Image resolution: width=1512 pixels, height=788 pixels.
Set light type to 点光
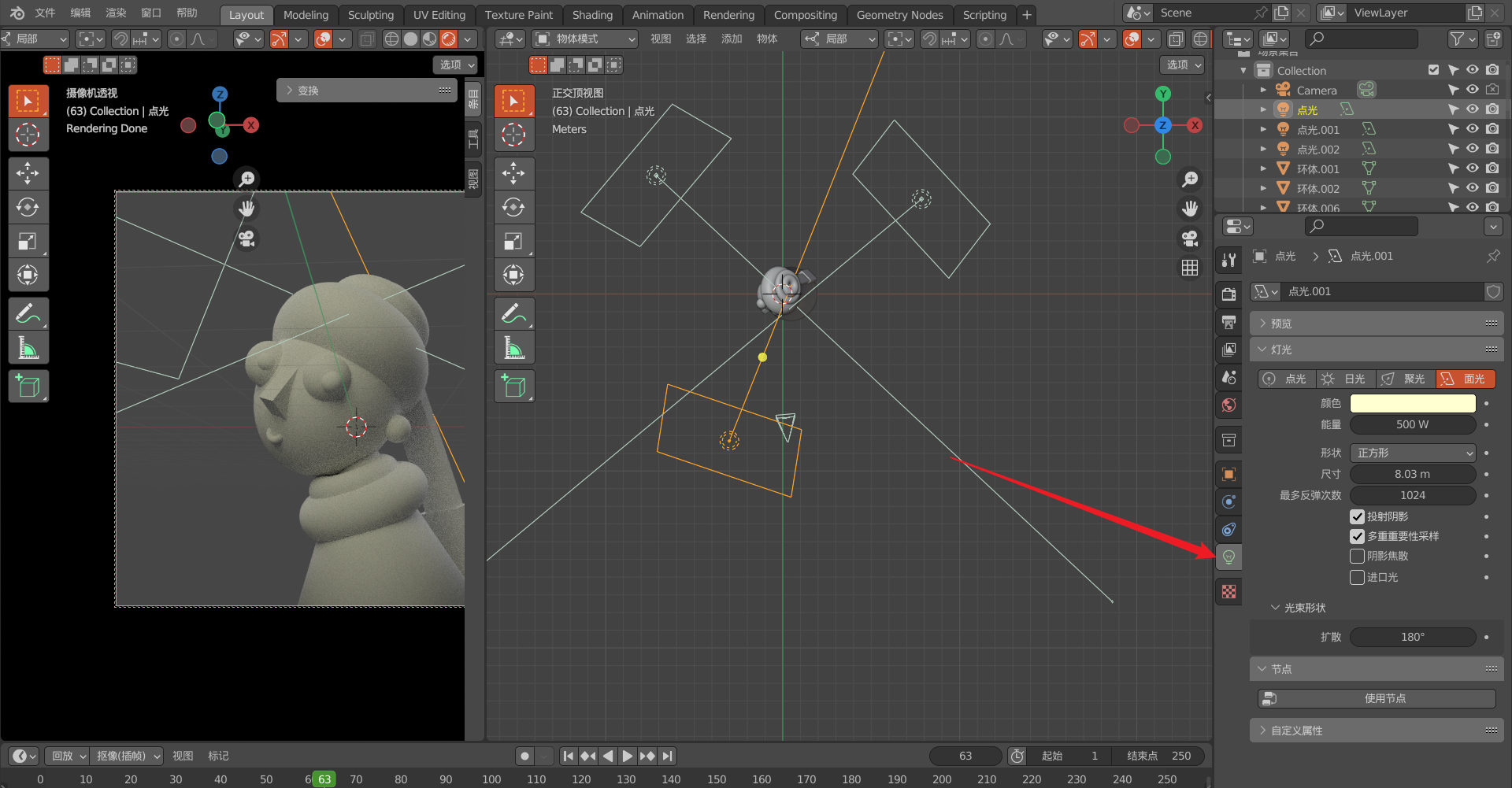tap(1287, 379)
